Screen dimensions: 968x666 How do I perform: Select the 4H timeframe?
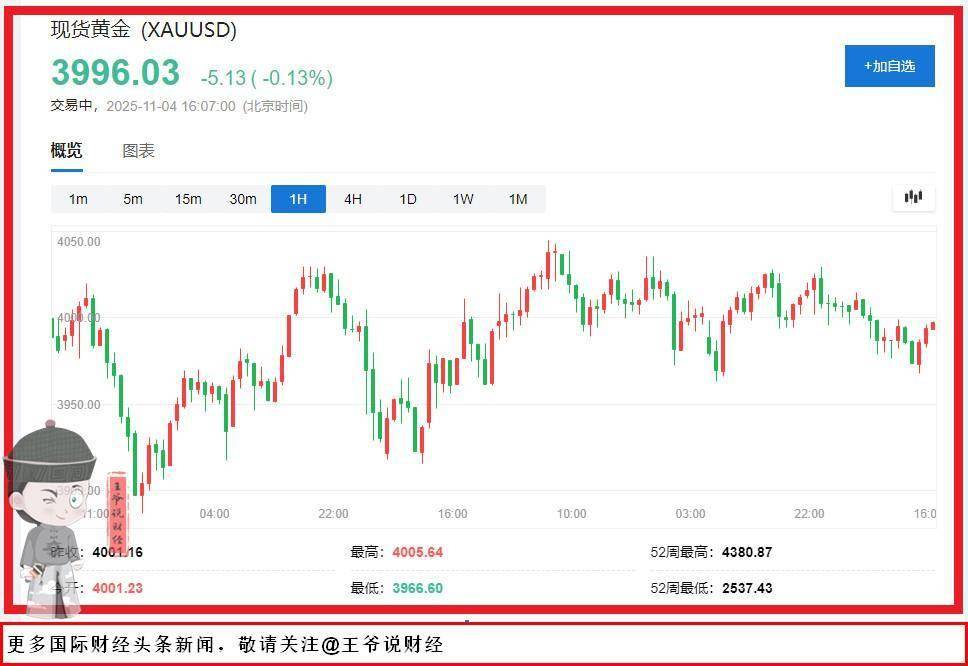[353, 199]
